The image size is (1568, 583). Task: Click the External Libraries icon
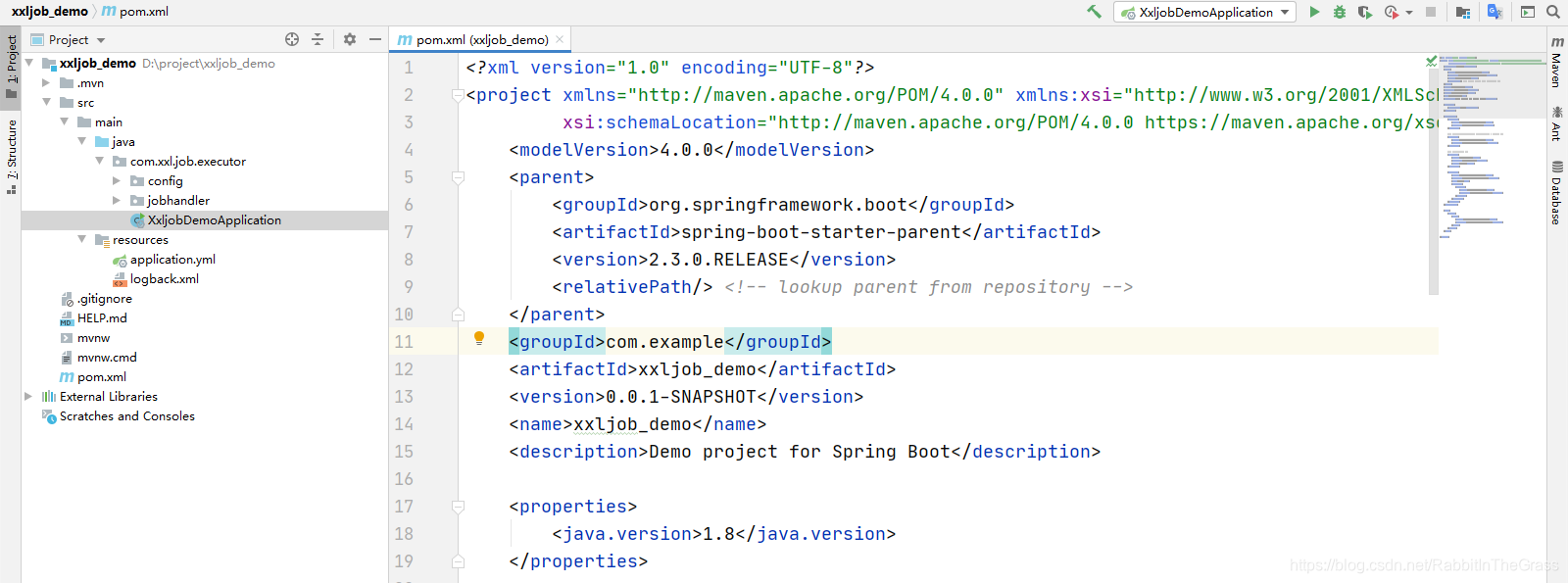(49, 397)
